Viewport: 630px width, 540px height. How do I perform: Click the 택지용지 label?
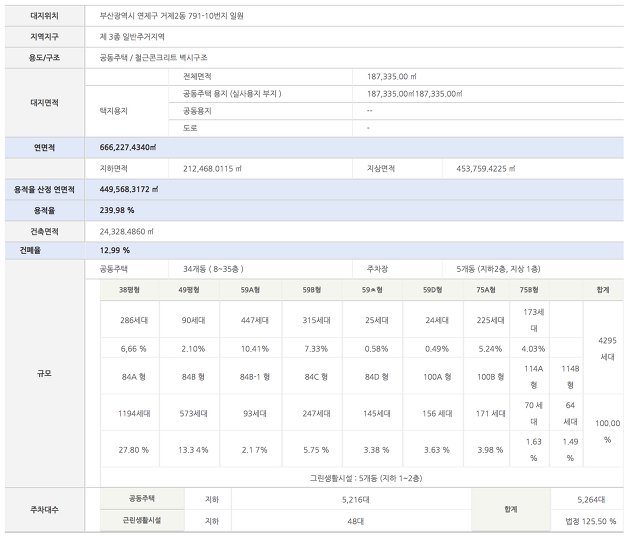[114, 111]
